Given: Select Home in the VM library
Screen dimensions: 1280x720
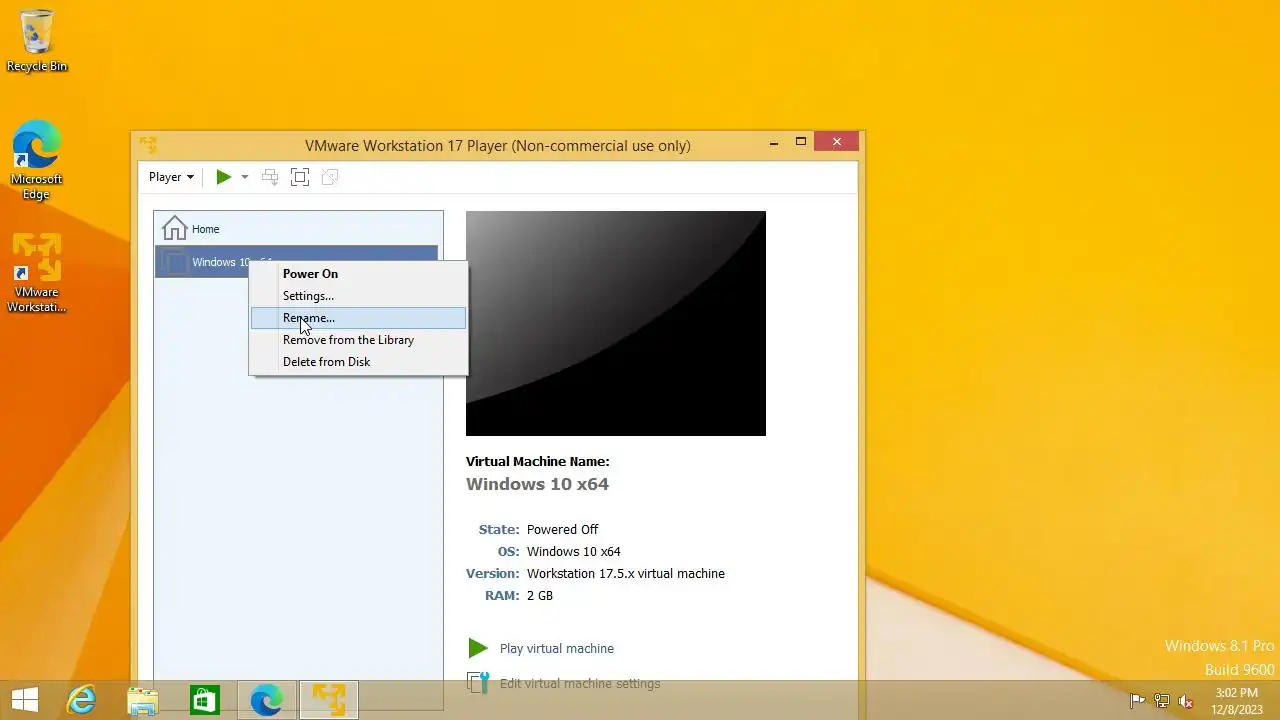Looking at the screenshot, I should click(x=296, y=229).
